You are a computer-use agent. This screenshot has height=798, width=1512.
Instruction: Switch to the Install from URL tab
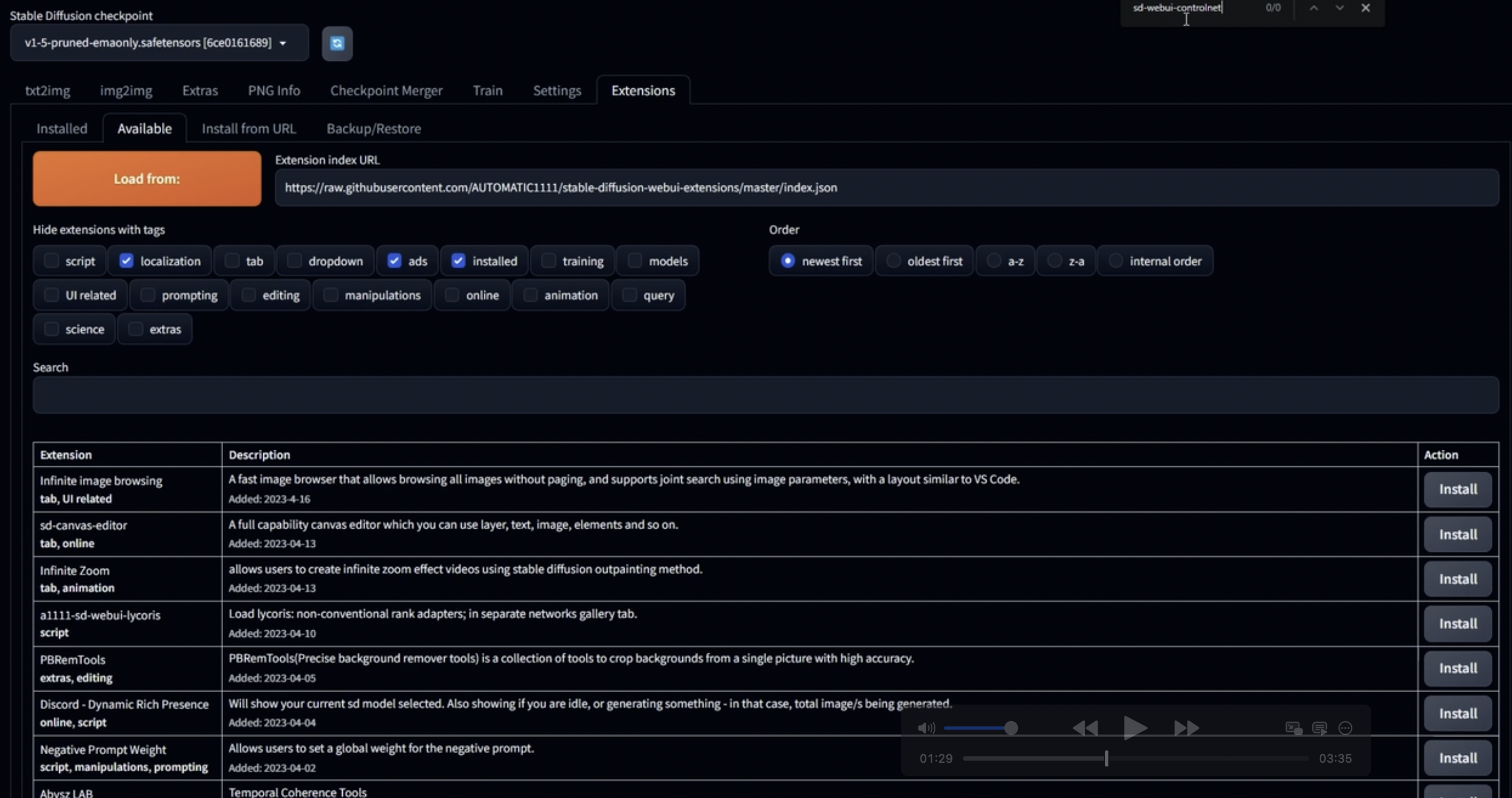(x=248, y=129)
